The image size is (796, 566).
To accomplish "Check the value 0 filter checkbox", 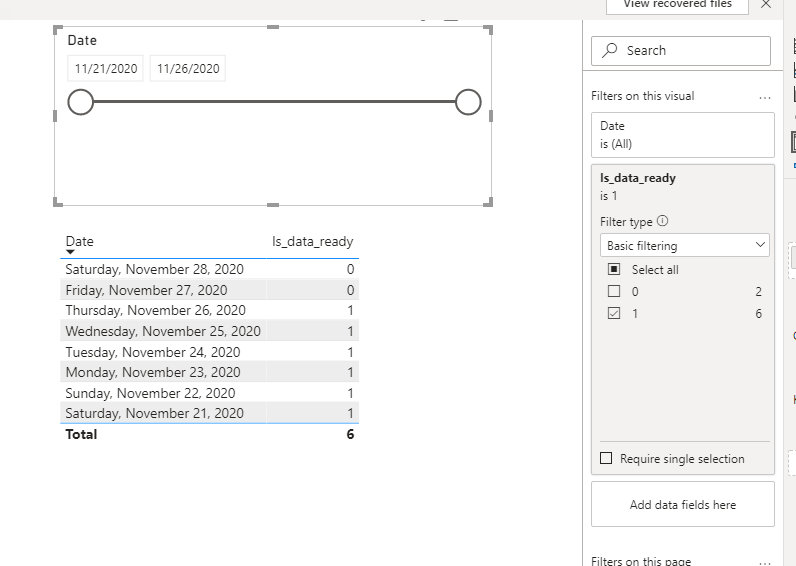I will tap(614, 291).
